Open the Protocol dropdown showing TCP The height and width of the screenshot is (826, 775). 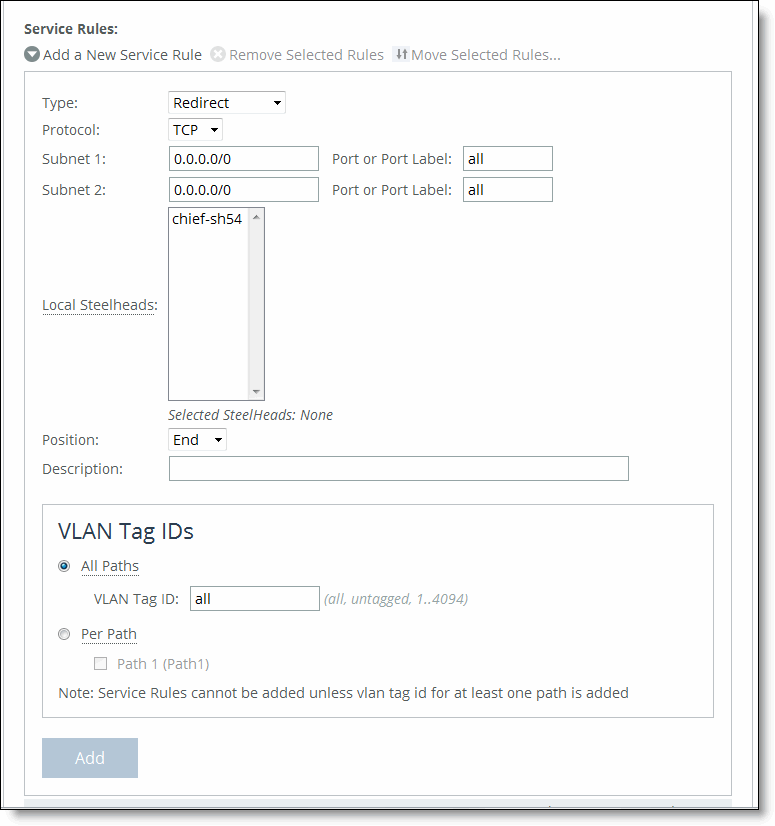pos(195,130)
